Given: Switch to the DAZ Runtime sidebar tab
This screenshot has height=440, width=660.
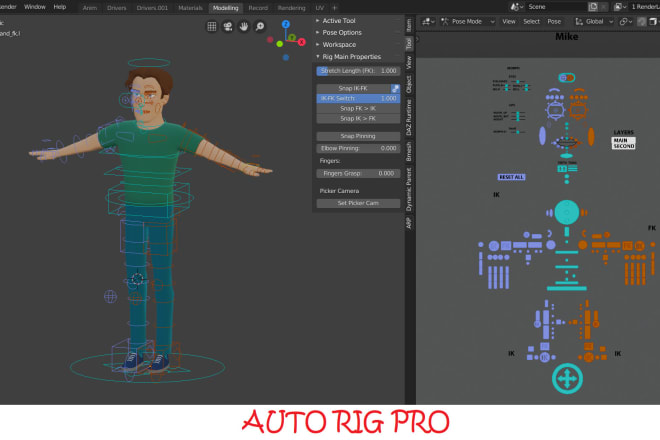Looking at the screenshot, I should 409,117.
